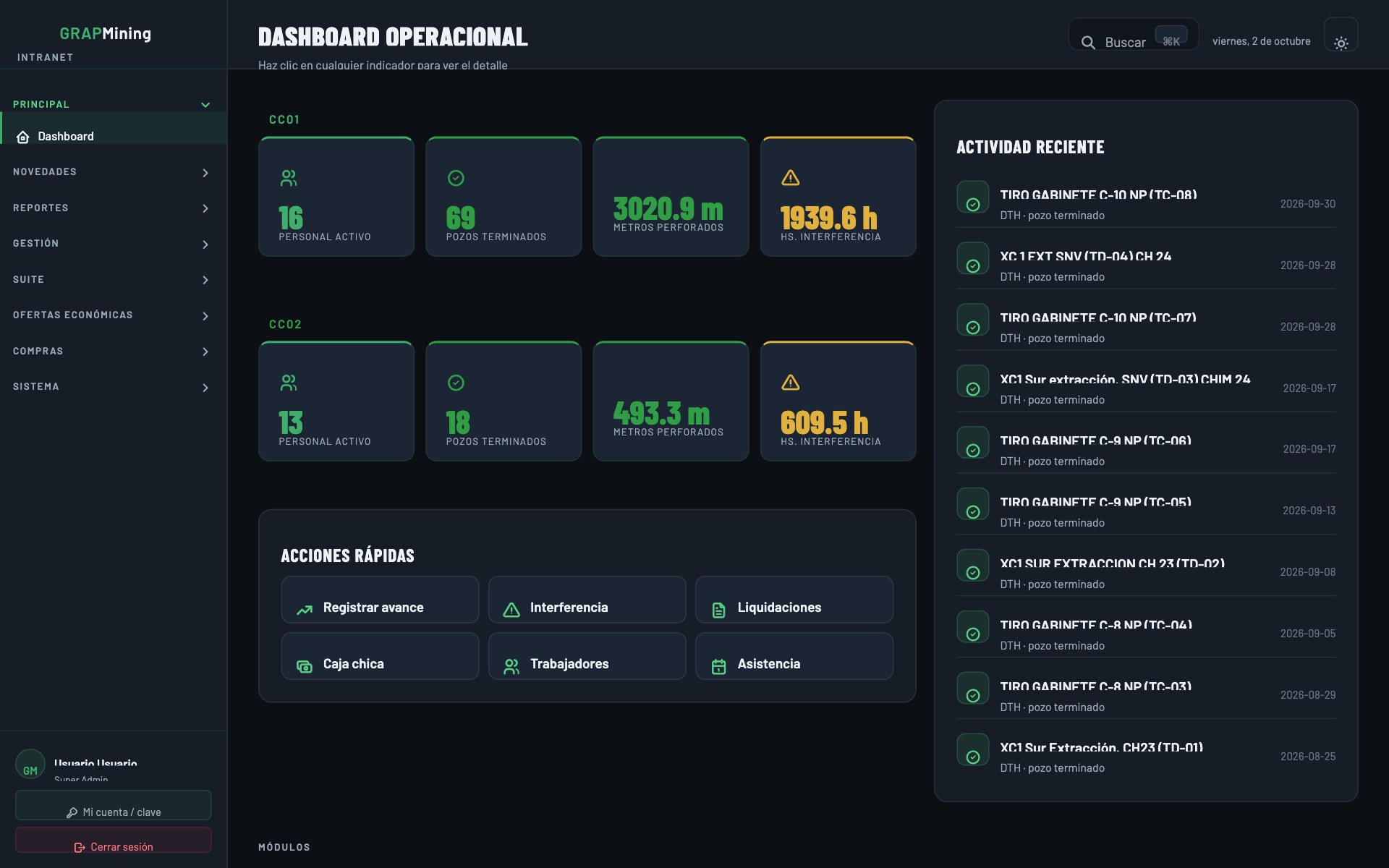
Task: Collapse the Principal section chevron
Action: coord(205,105)
